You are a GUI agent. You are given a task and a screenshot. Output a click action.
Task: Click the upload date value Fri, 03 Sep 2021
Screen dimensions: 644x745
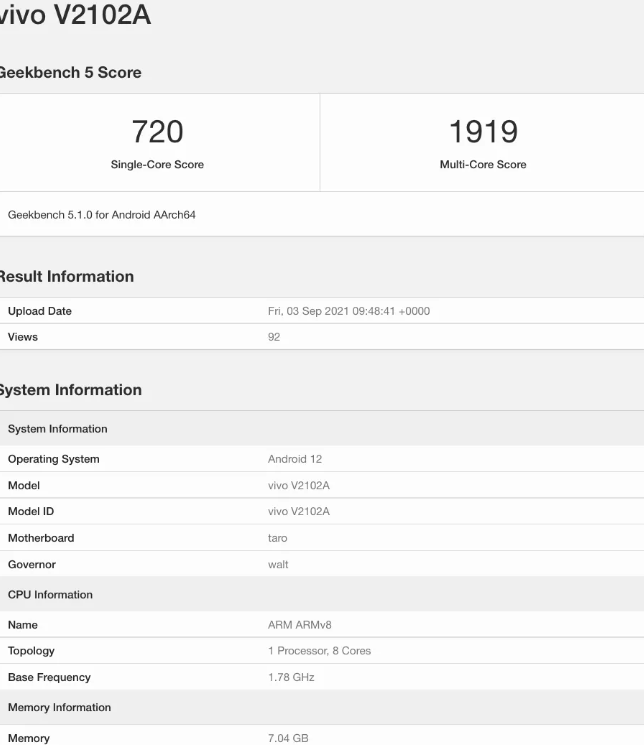pos(349,311)
